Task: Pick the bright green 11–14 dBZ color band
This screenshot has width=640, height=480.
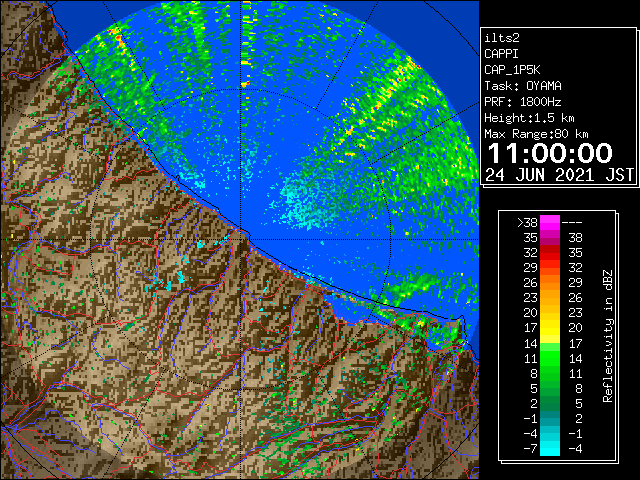Action: click(x=550, y=358)
